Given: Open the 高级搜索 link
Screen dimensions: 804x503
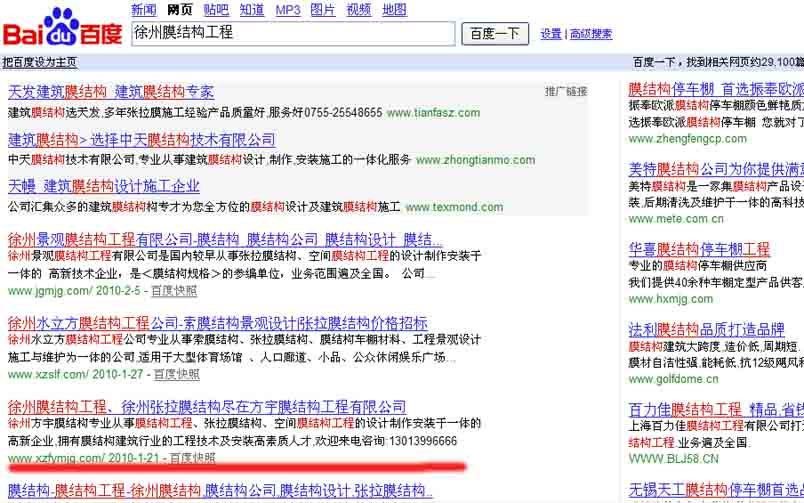Looking at the screenshot, I should click(591, 34).
